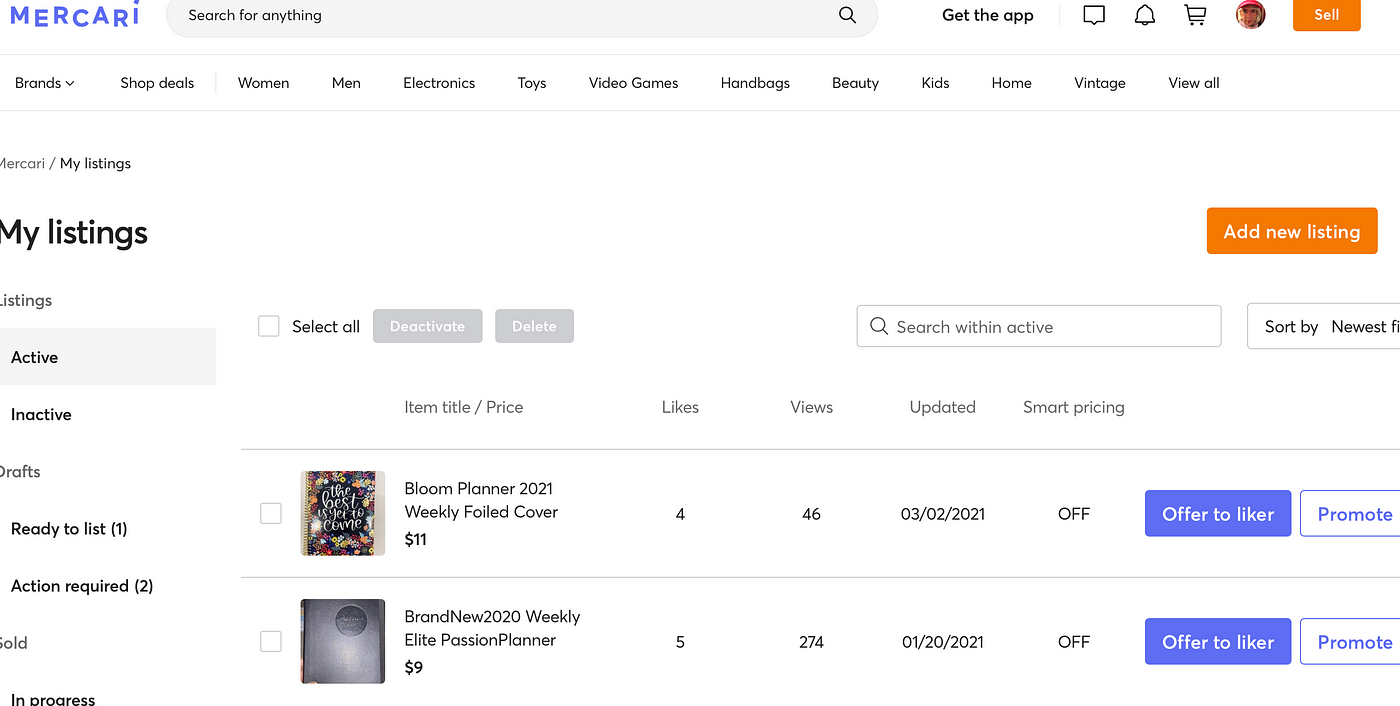Open the Women category
The width and height of the screenshot is (1400, 706).
click(263, 83)
